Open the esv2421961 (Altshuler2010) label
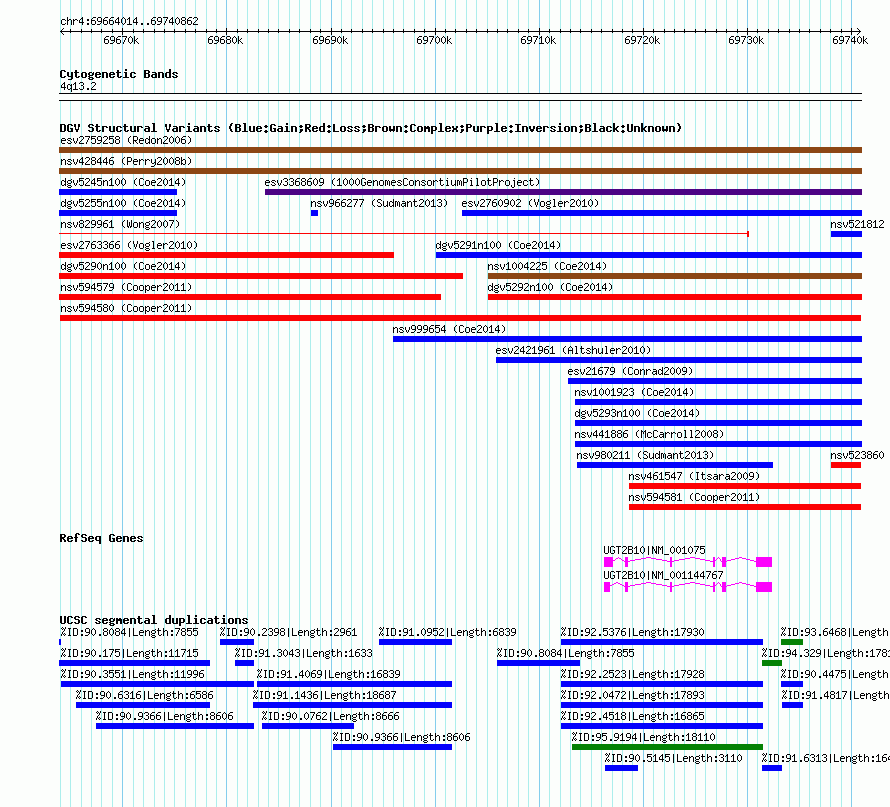Image resolution: width=890 pixels, height=807 pixels. 573,350
